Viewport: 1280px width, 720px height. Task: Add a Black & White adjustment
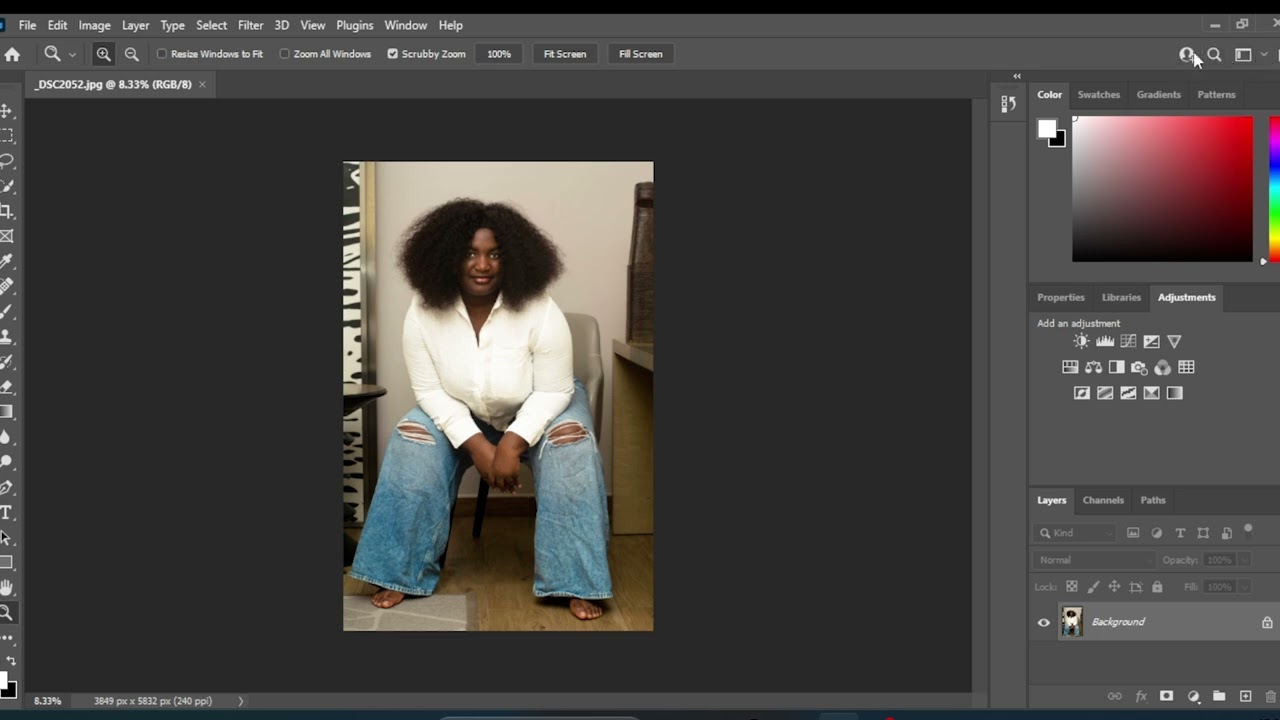click(1116, 367)
